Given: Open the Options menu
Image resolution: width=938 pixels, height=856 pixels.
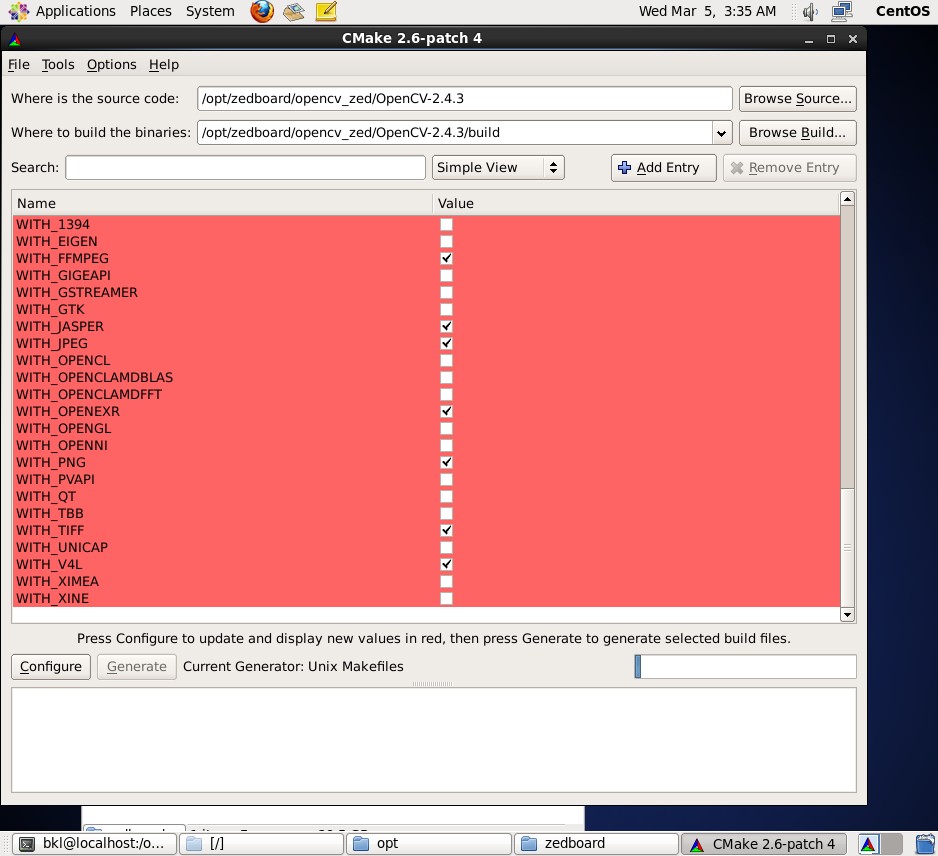Looking at the screenshot, I should pos(111,65).
